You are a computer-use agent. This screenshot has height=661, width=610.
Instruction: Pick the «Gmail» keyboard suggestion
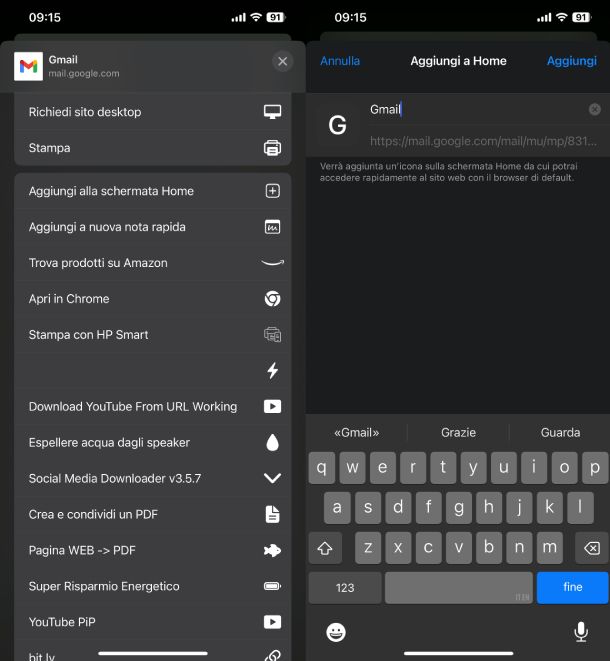point(357,433)
